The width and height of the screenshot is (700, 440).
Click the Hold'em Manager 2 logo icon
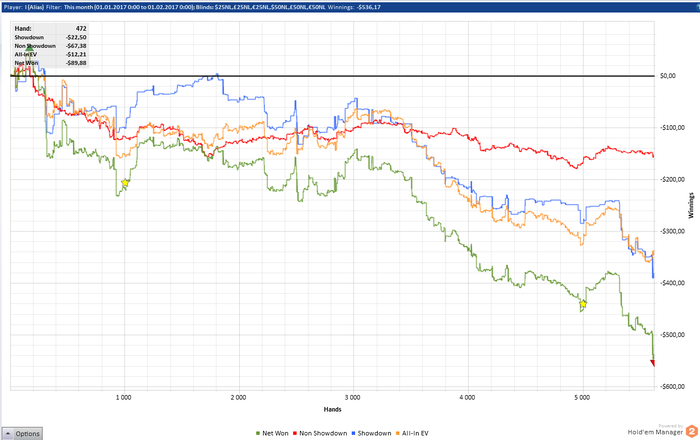click(692, 431)
